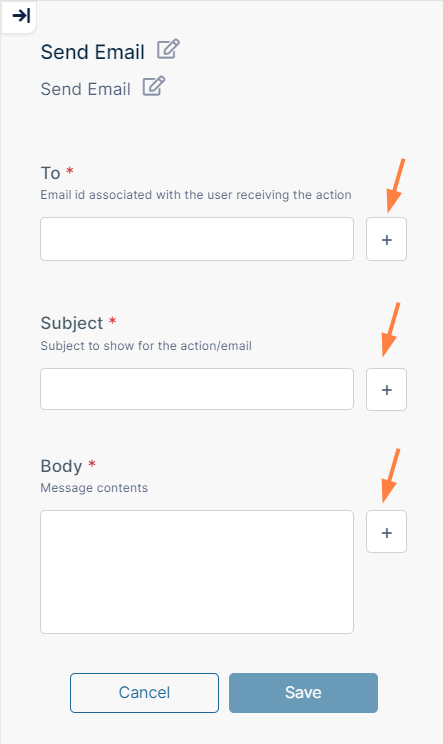The height and width of the screenshot is (744, 443).
Task: Click pencil icon beside lighter Send Email subtitle
Action: [x=154, y=86]
